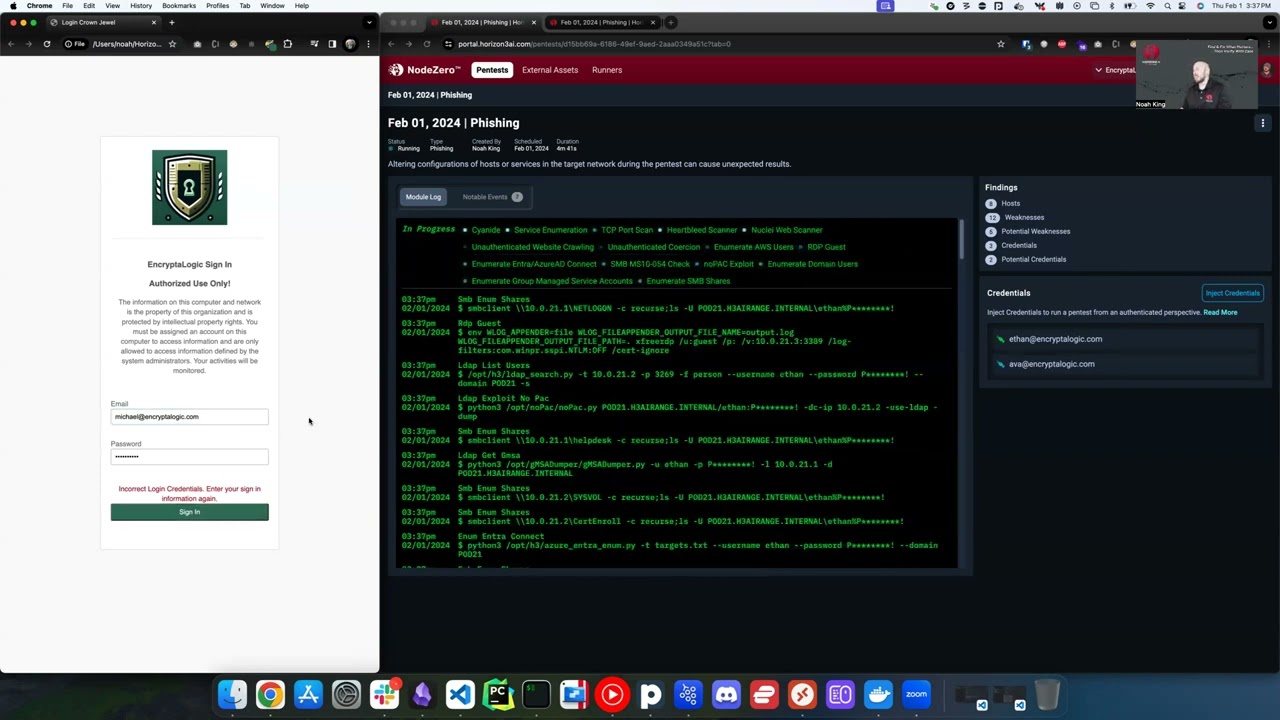Screen dimensions: 1280x720
Task: Reload the Login Crown Jewel page
Action: pos(46,44)
